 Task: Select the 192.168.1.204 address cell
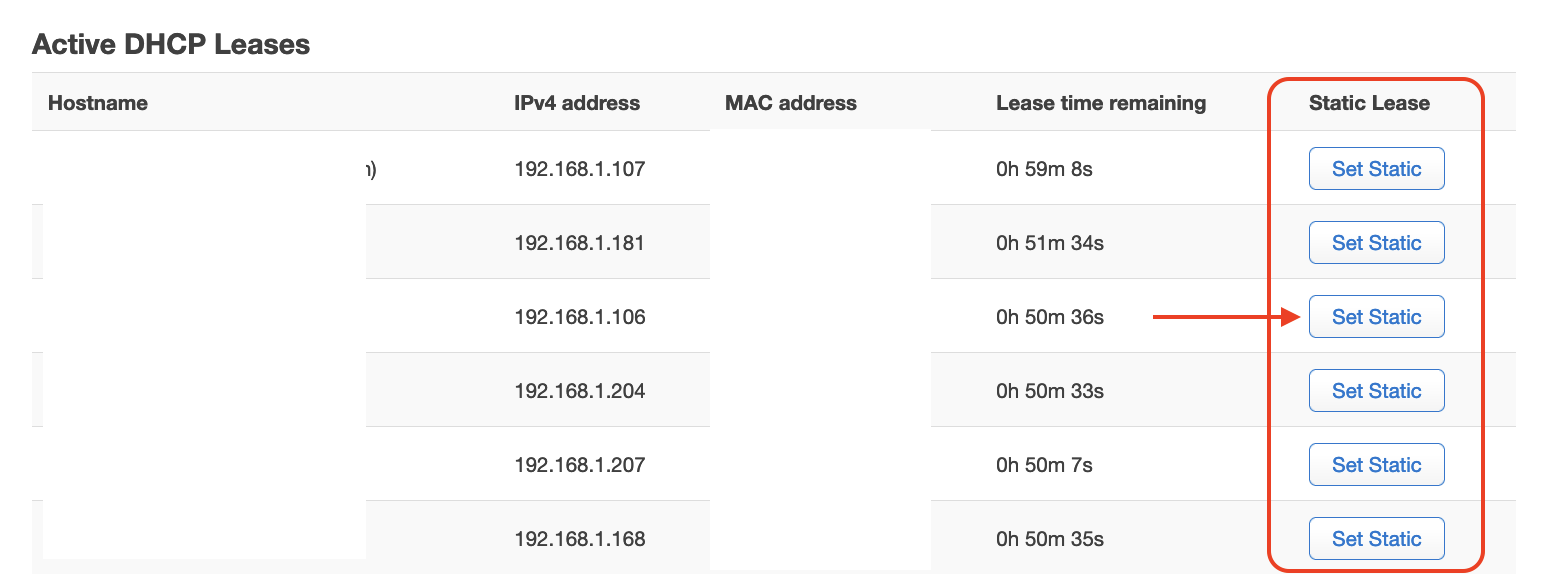[x=580, y=391]
